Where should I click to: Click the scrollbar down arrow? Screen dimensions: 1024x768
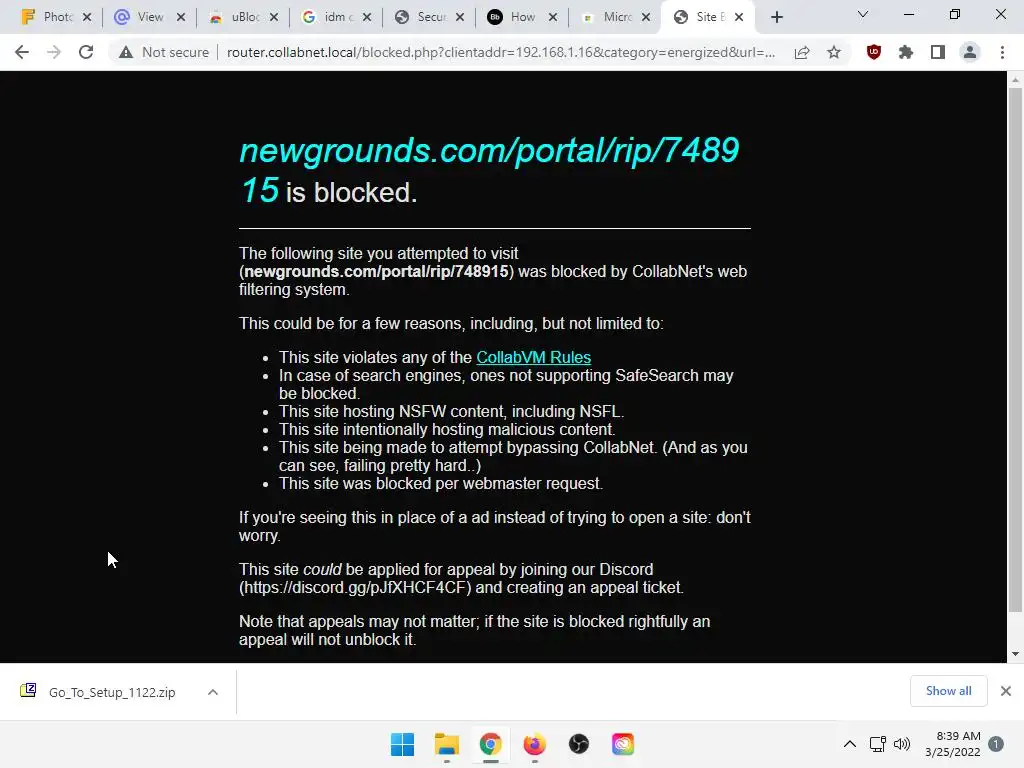pyautogui.click(x=1015, y=654)
